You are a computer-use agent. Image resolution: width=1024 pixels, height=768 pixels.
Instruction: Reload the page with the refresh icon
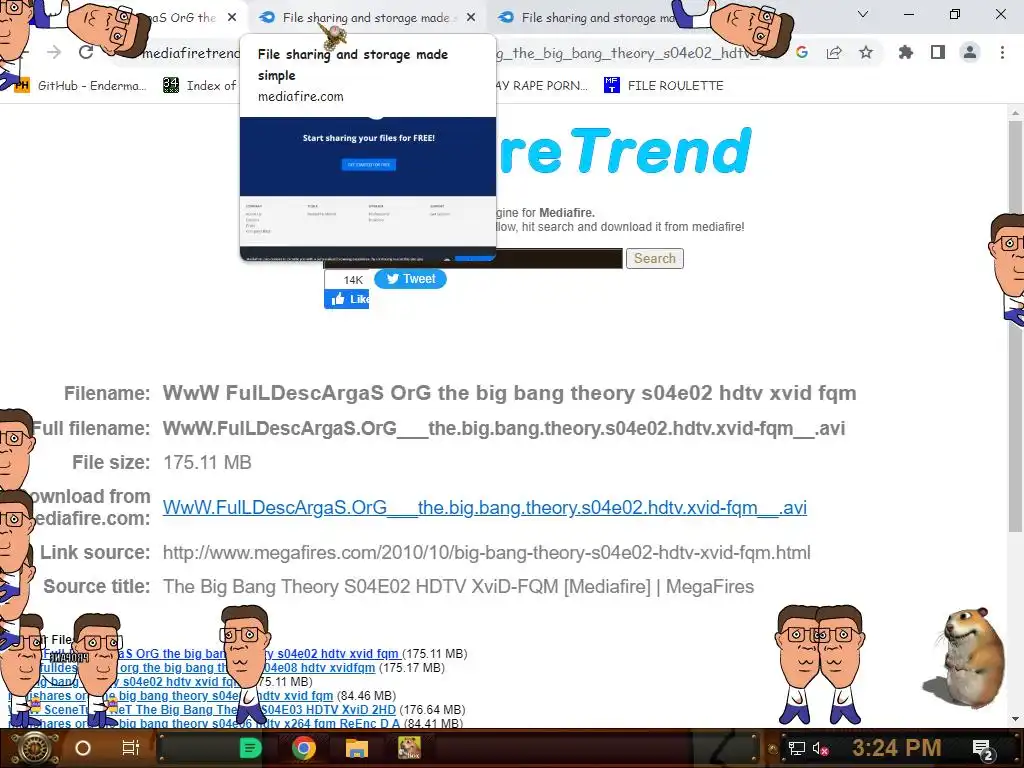pyautogui.click(x=86, y=52)
